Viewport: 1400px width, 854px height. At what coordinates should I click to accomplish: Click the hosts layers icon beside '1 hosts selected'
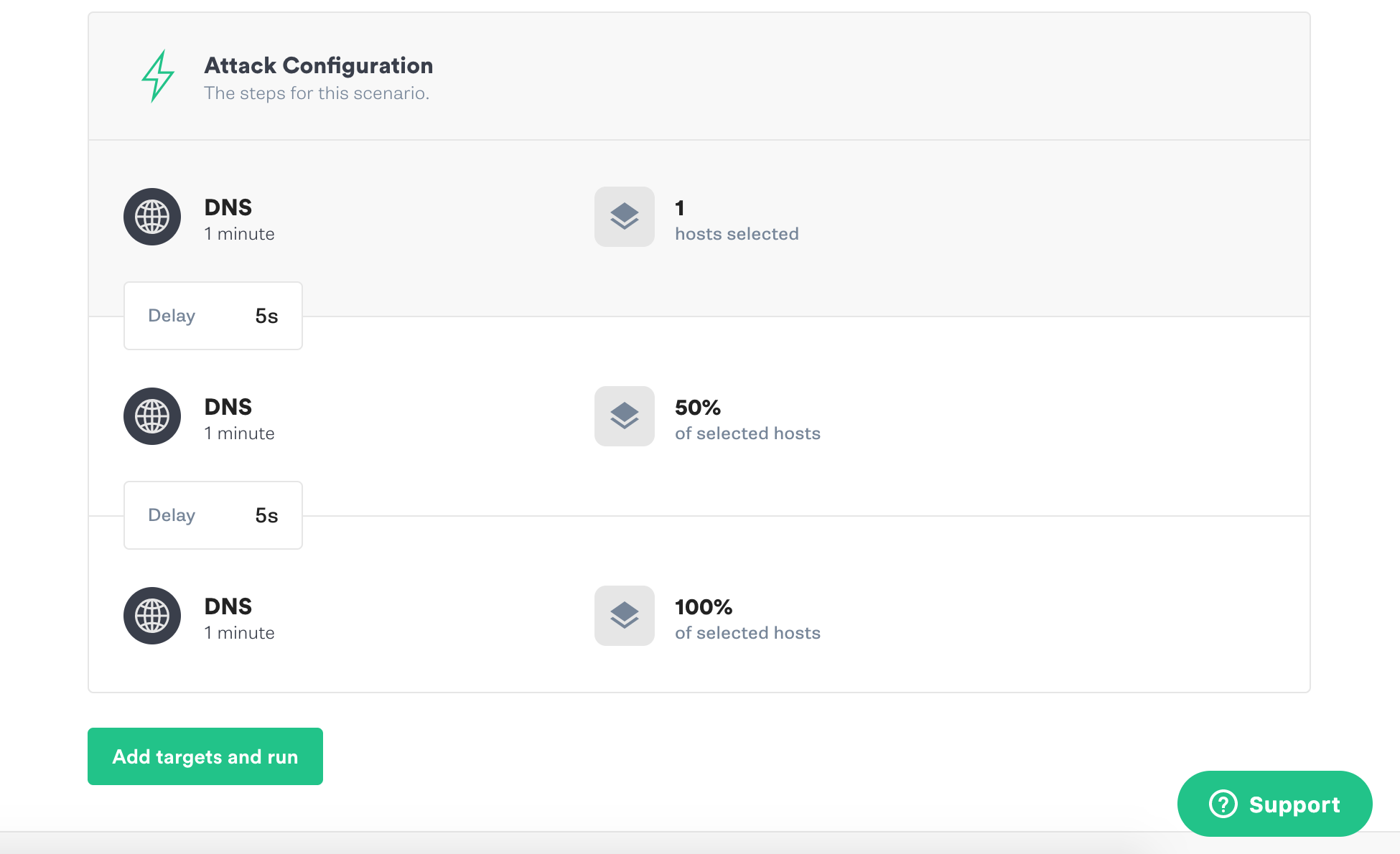pyautogui.click(x=624, y=217)
